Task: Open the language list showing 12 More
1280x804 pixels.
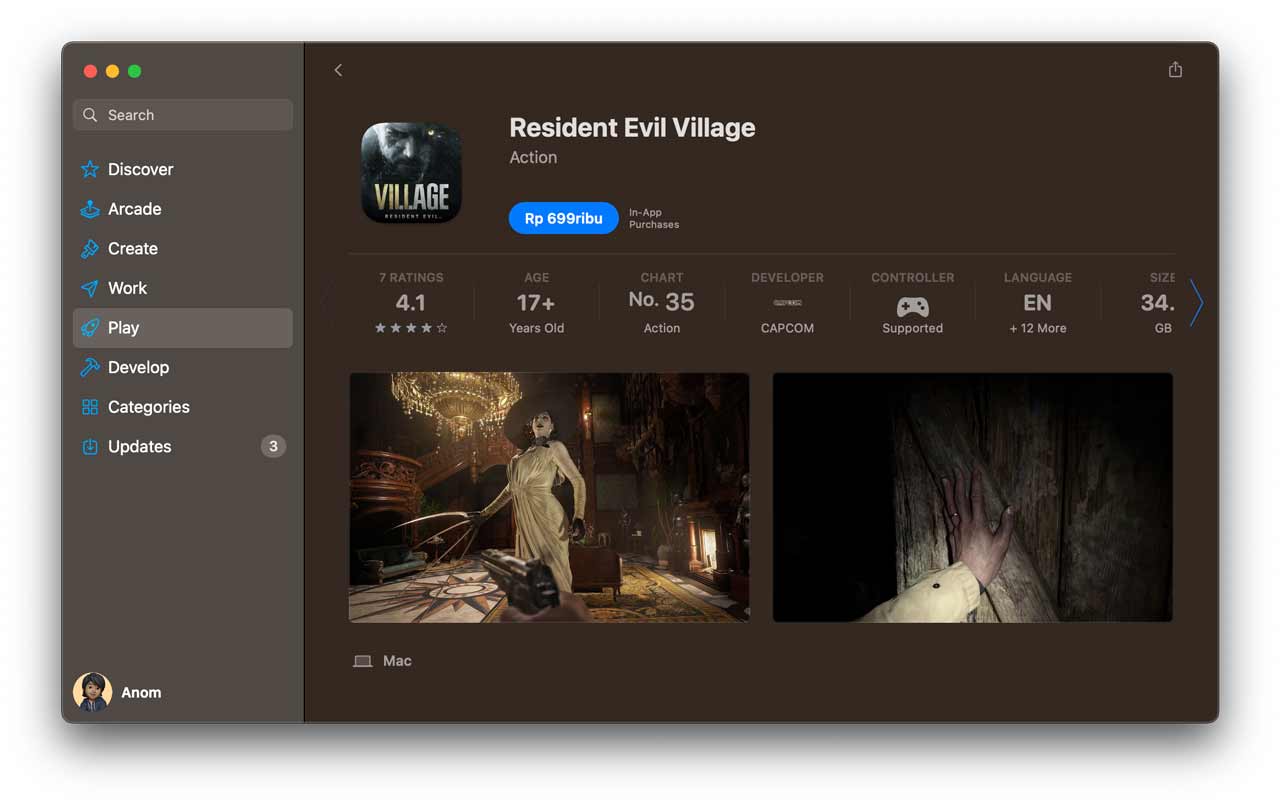Action: tap(1037, 303)
